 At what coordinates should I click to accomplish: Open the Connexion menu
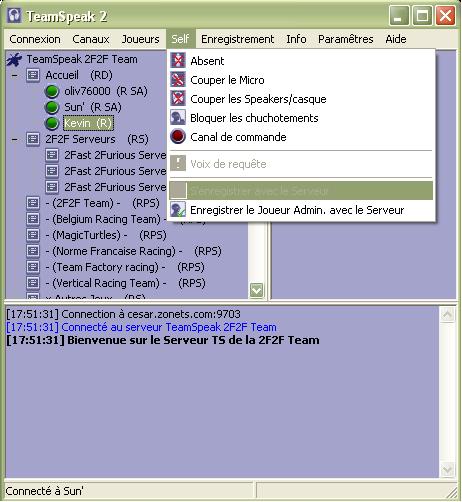coord(35,39)
